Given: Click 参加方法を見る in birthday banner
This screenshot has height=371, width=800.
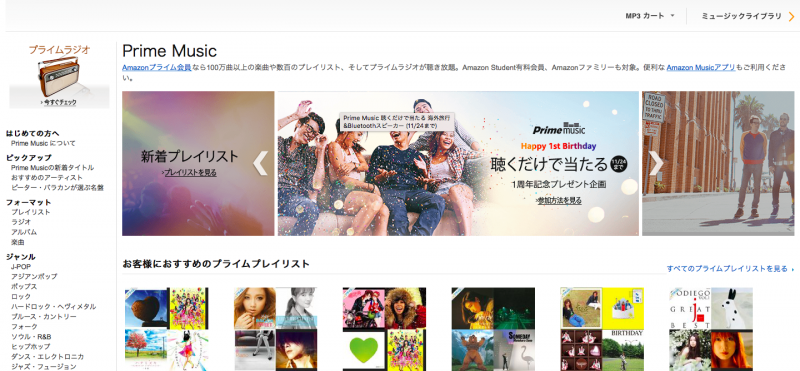Looking at the screenshot, I should tap(559, 201).
